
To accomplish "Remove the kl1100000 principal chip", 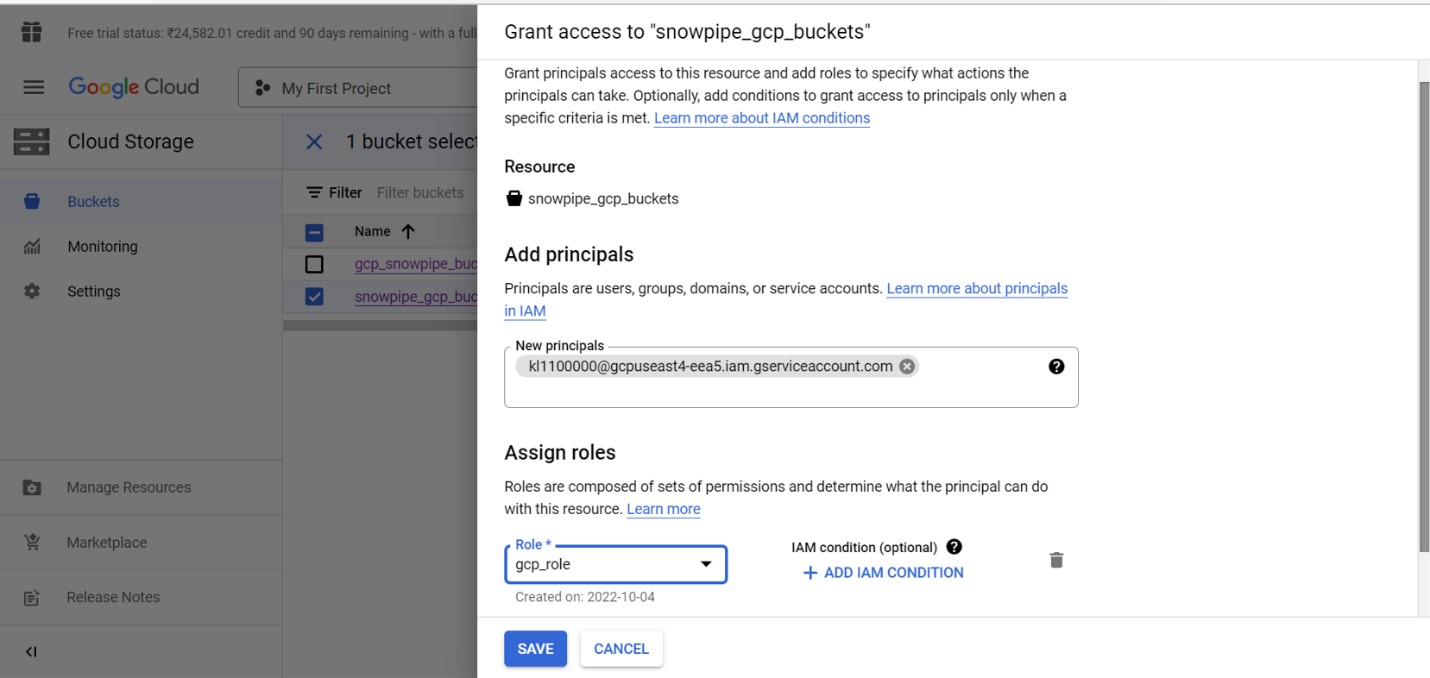I will (x=907, y=366).
